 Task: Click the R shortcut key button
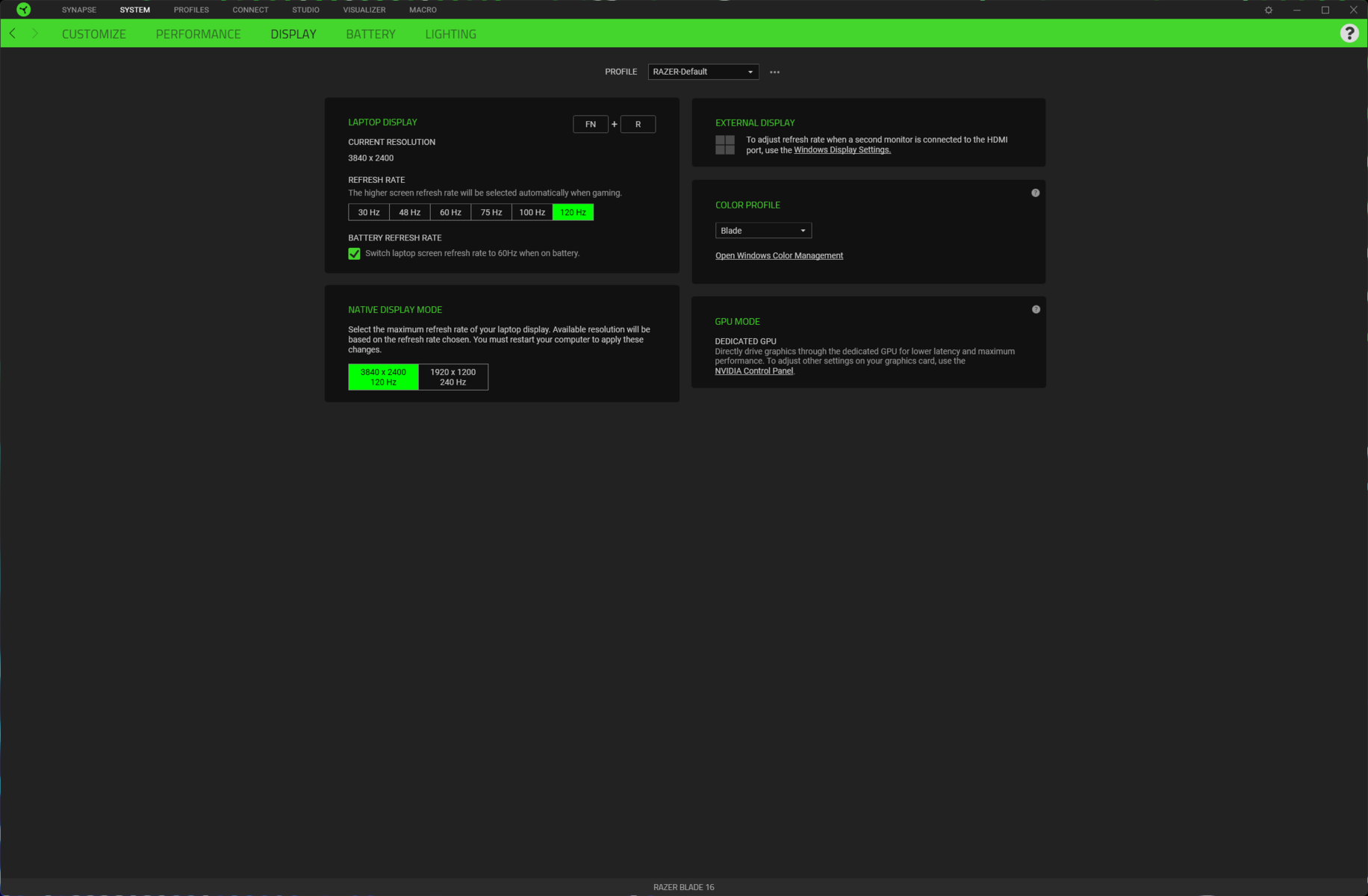(x=638, y=124)
